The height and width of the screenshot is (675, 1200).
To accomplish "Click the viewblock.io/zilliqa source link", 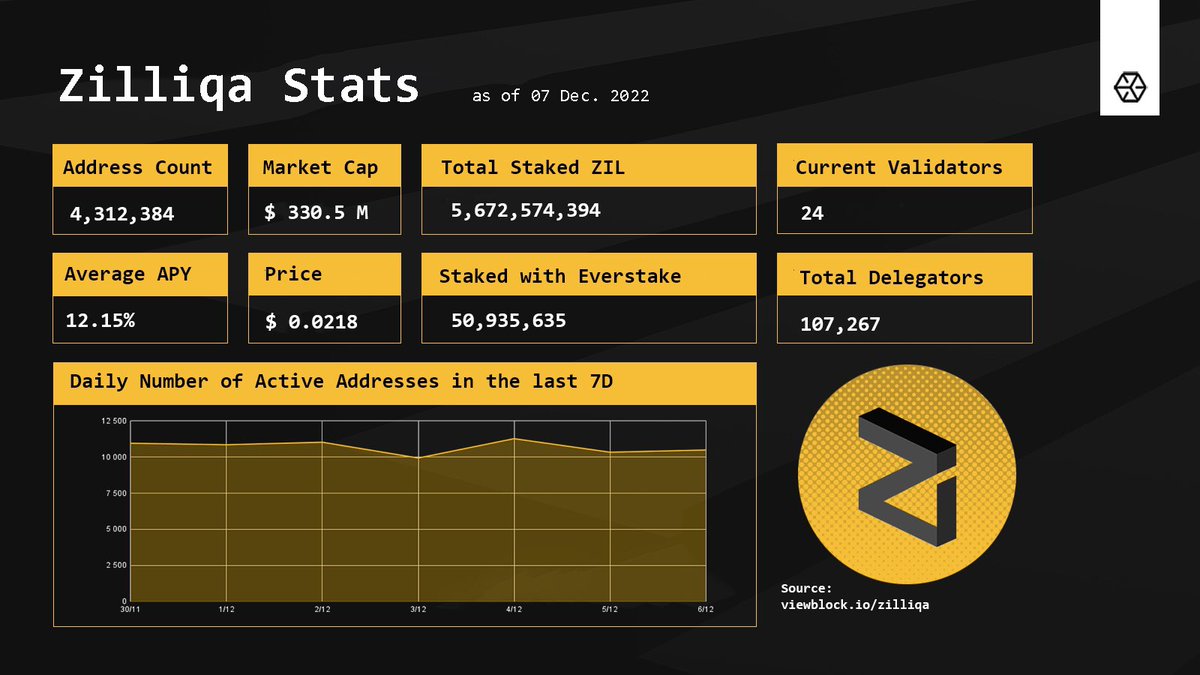I will (x=855, y=605).
